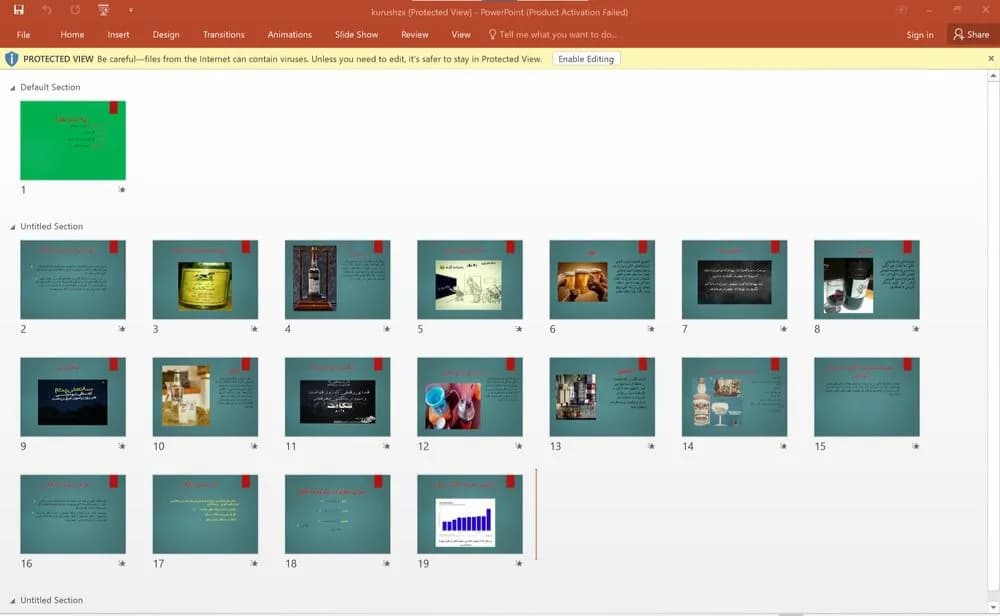This screenshot has height=616, width=1000.
Task: Go to the Slide Show tab
Action: (x=357, y=34)
